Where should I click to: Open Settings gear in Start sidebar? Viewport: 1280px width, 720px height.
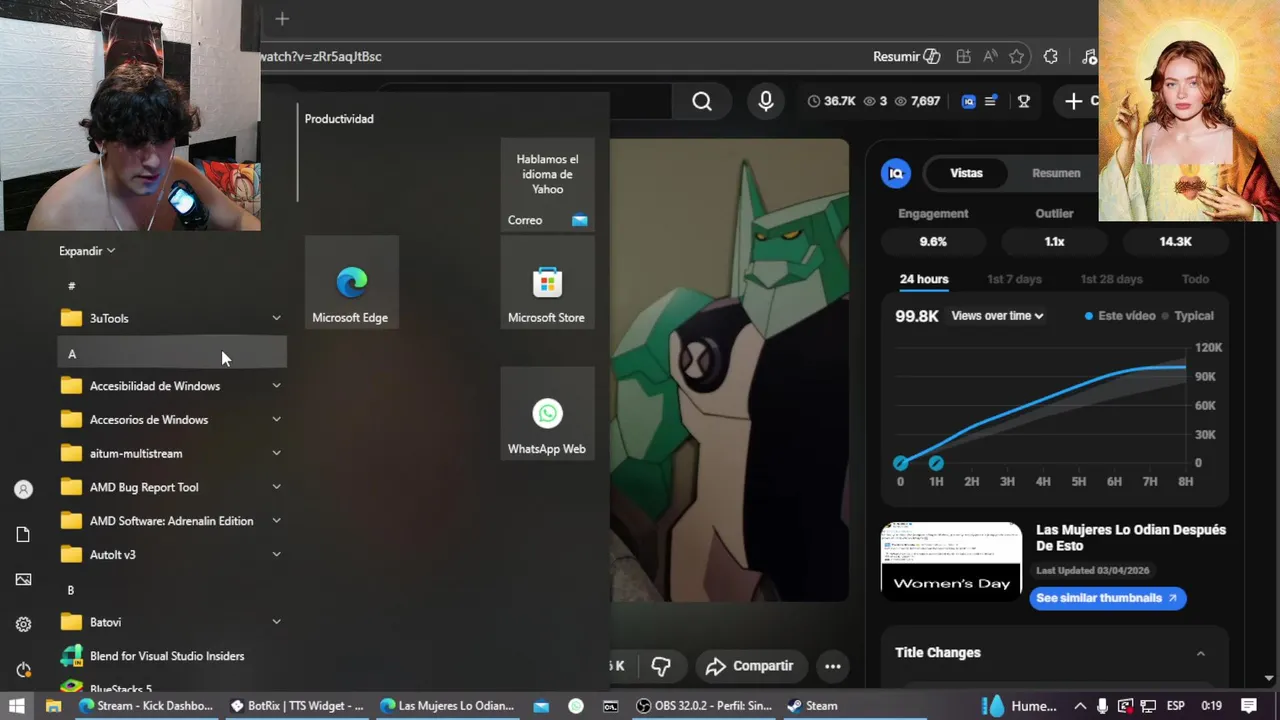point(23,625)
